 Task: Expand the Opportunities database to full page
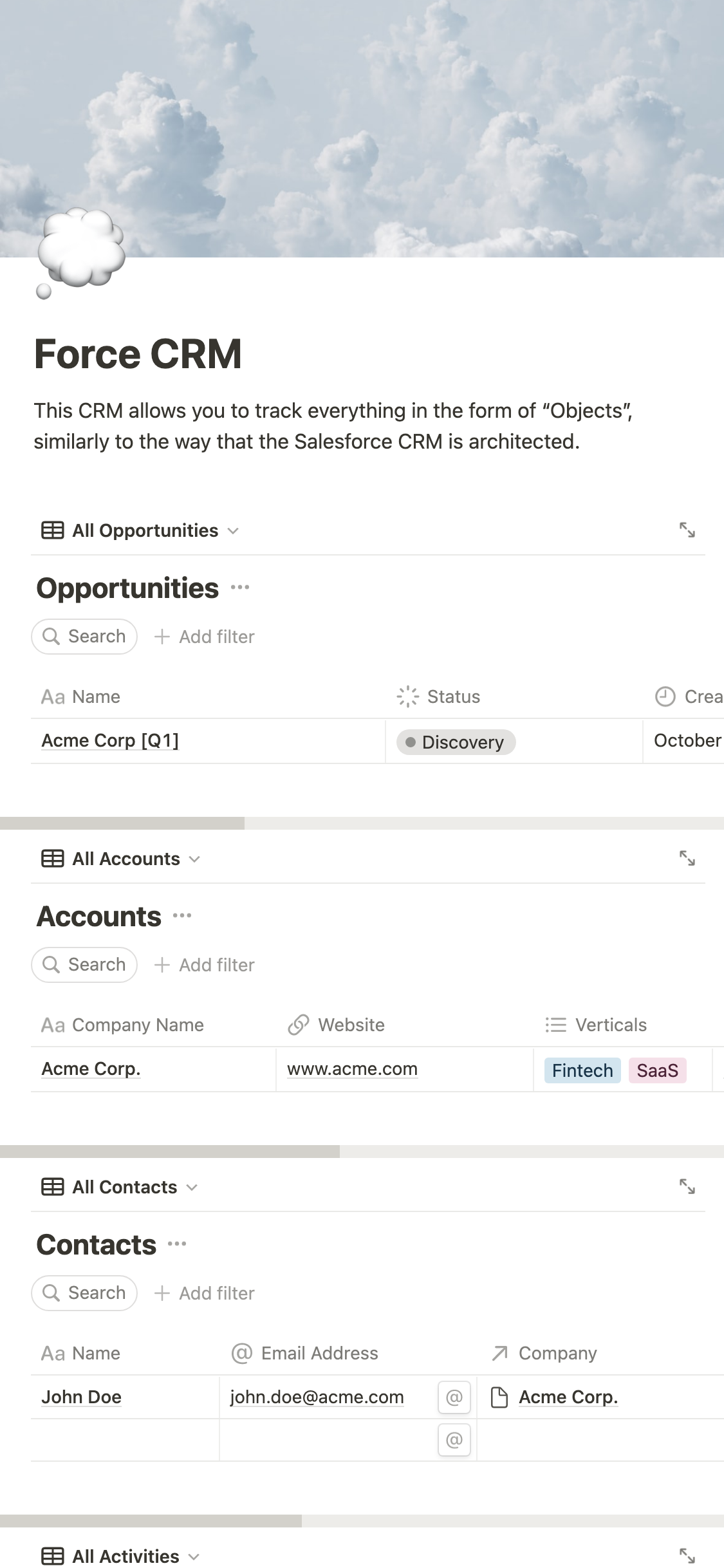[687, 530]
